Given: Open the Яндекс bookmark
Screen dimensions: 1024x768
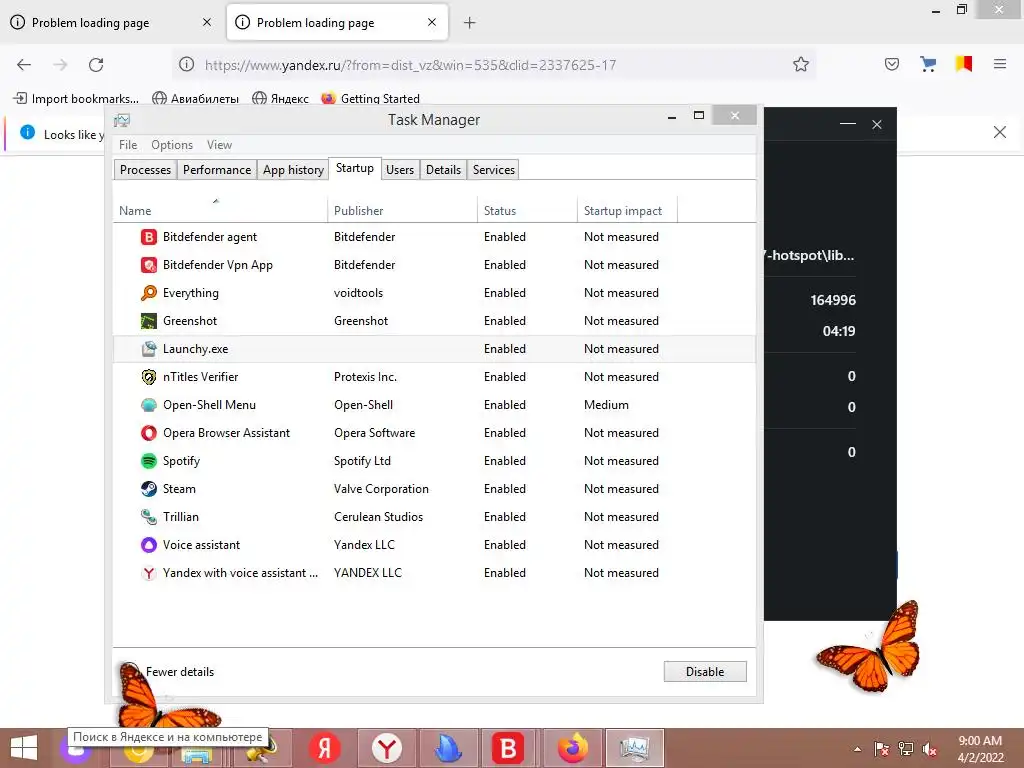Looking at the screenshot, I should click(281, 99).
